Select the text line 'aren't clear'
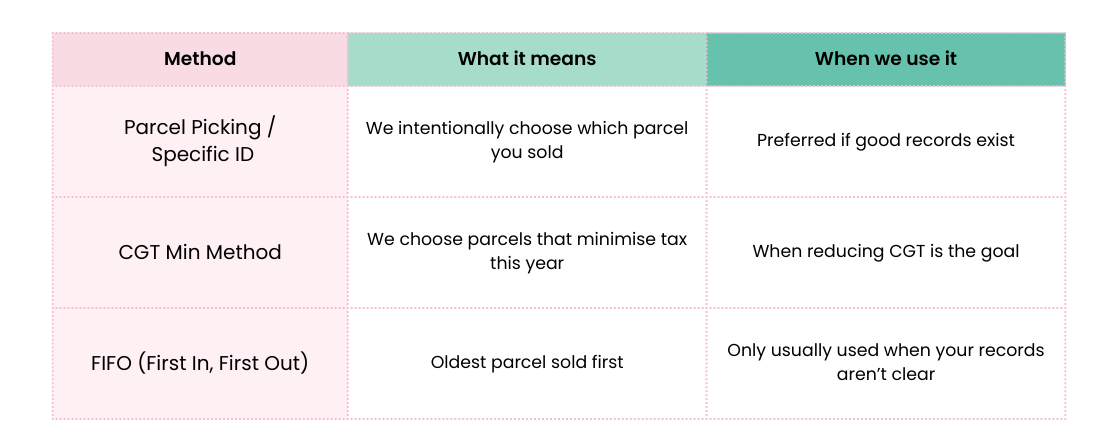The image size is (1118, 448). [885, 375]
